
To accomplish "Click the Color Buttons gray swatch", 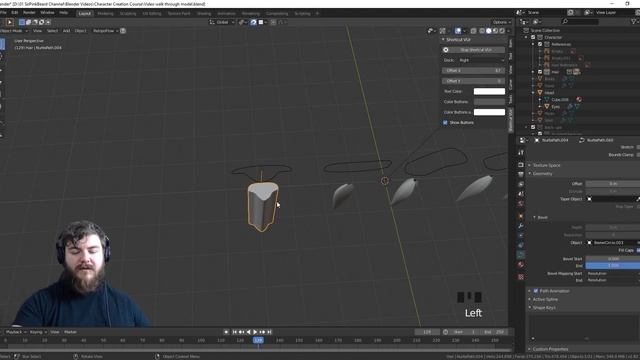I will pyautogui.click(x=489, y=102).
